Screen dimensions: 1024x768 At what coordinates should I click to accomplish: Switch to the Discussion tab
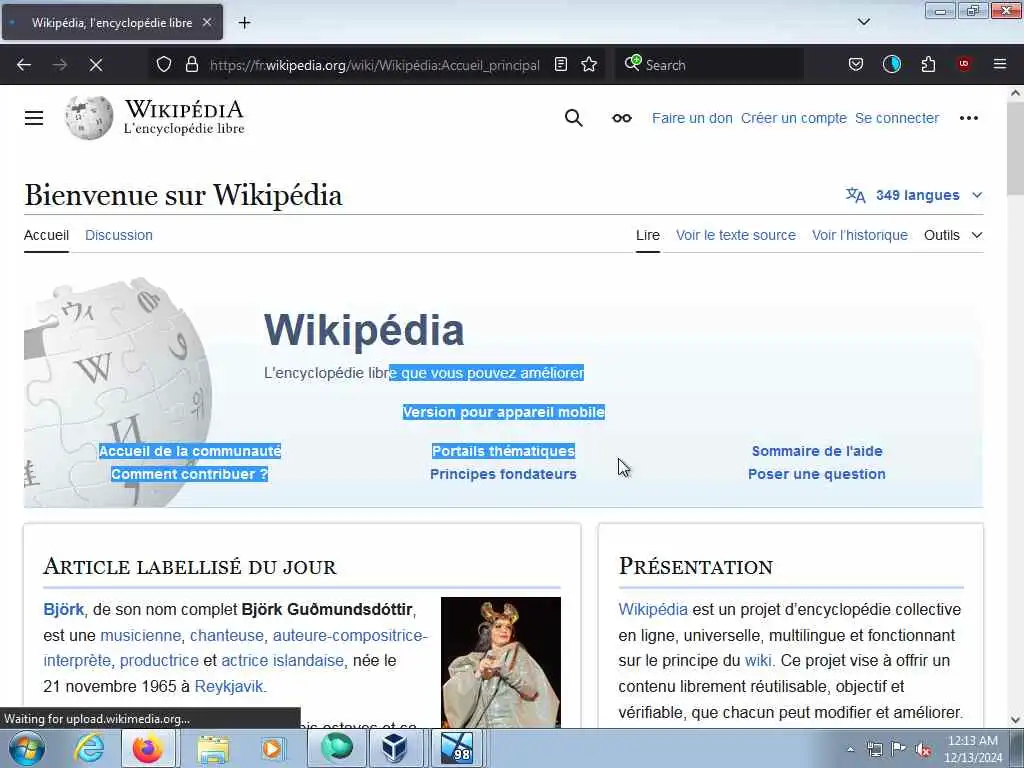click(x=119, y=235)
